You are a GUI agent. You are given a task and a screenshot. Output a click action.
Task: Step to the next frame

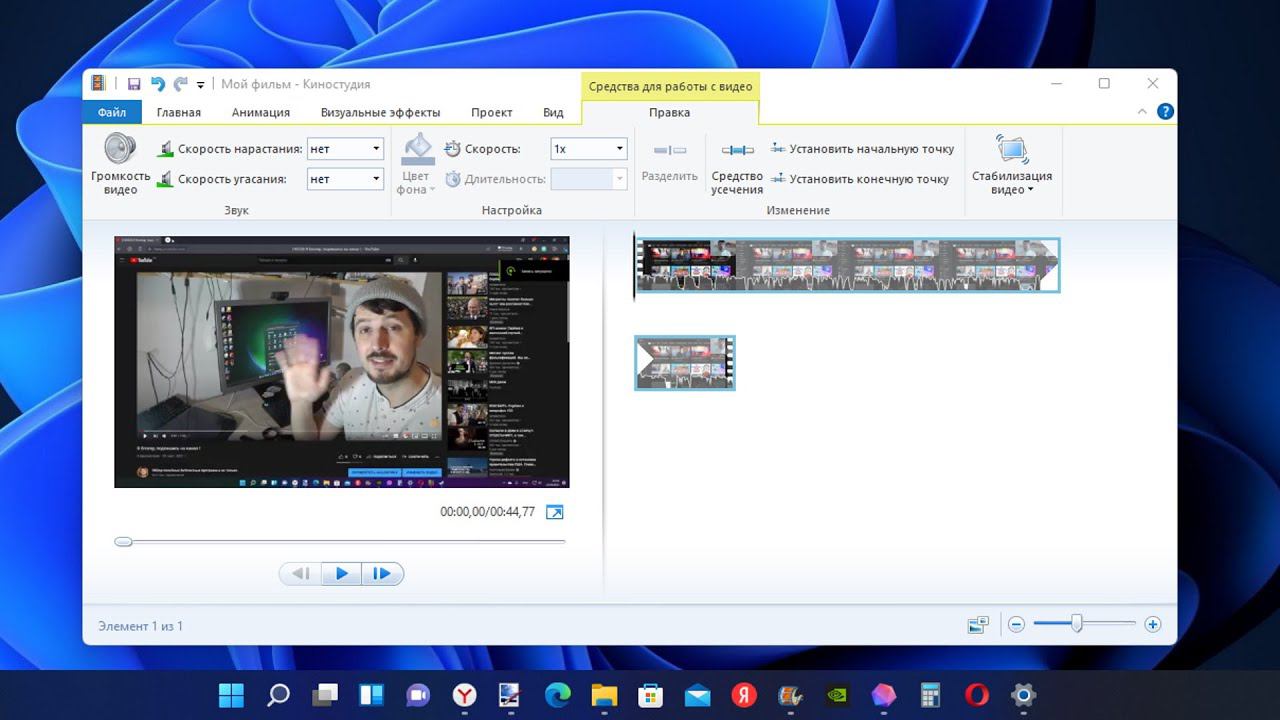382,574
